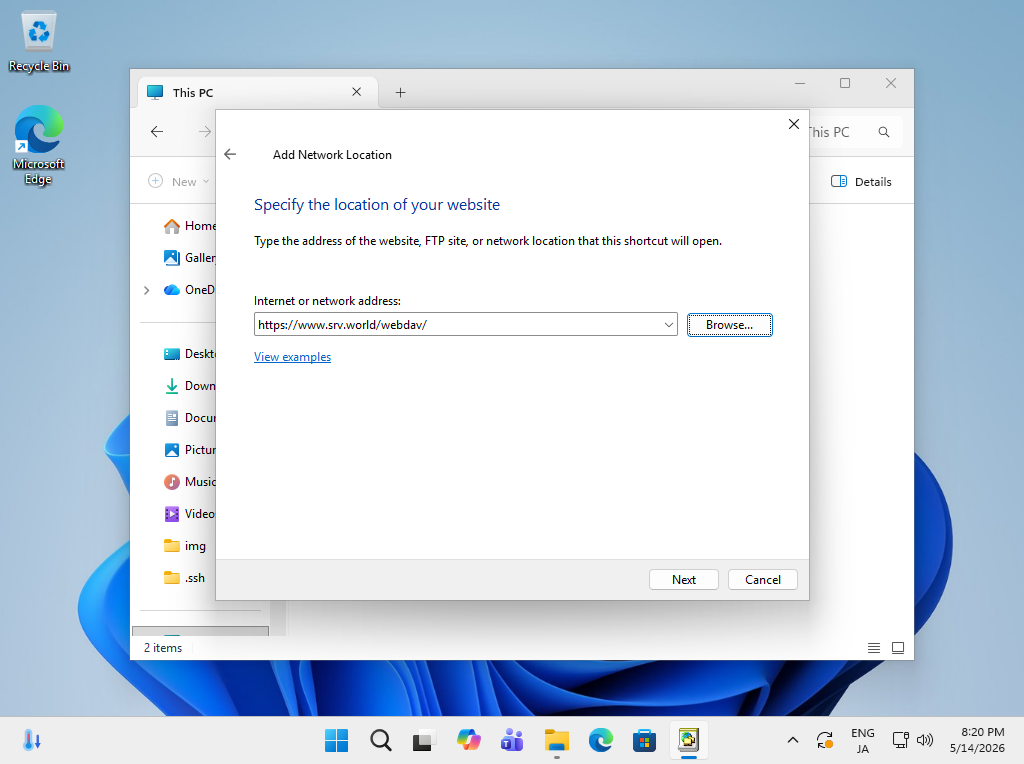The image size is (1024, 764).
Task: Open taskbar Search
Action: click(x=381, y=740)
